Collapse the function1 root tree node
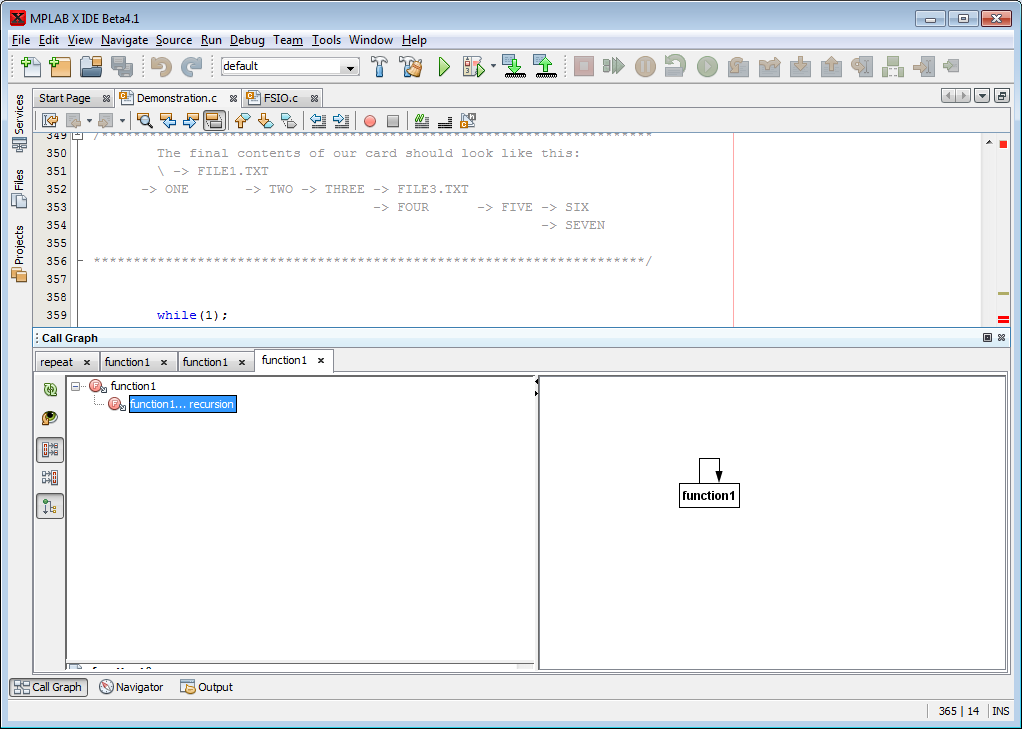Viewport: 1022px width, 729px height. (x=76, y=386)
